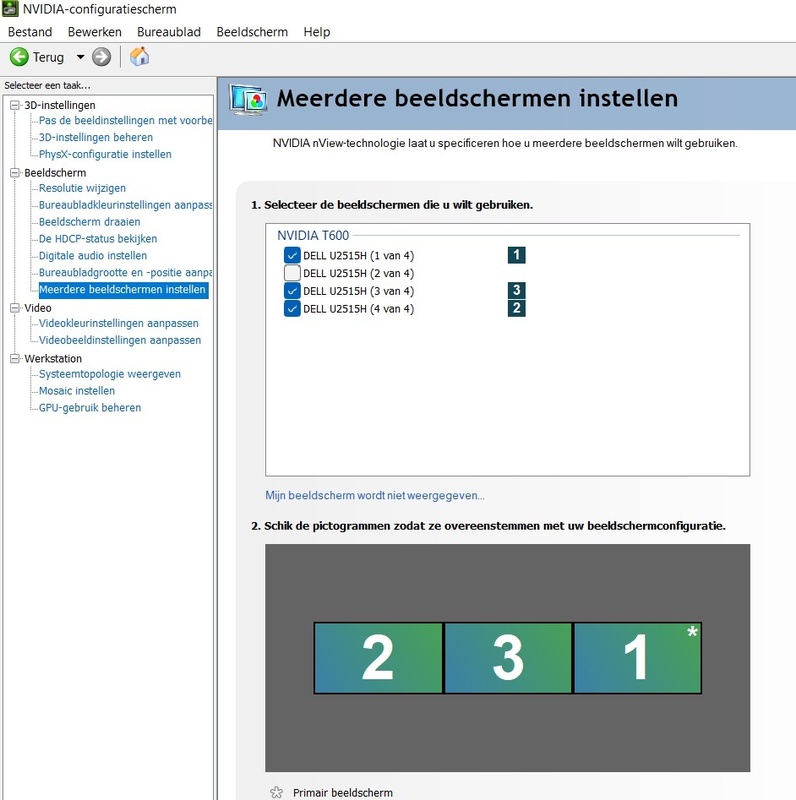Click the 3D-instellingen category label
This screenshot has height=800, width=796.
coord(60,105)
